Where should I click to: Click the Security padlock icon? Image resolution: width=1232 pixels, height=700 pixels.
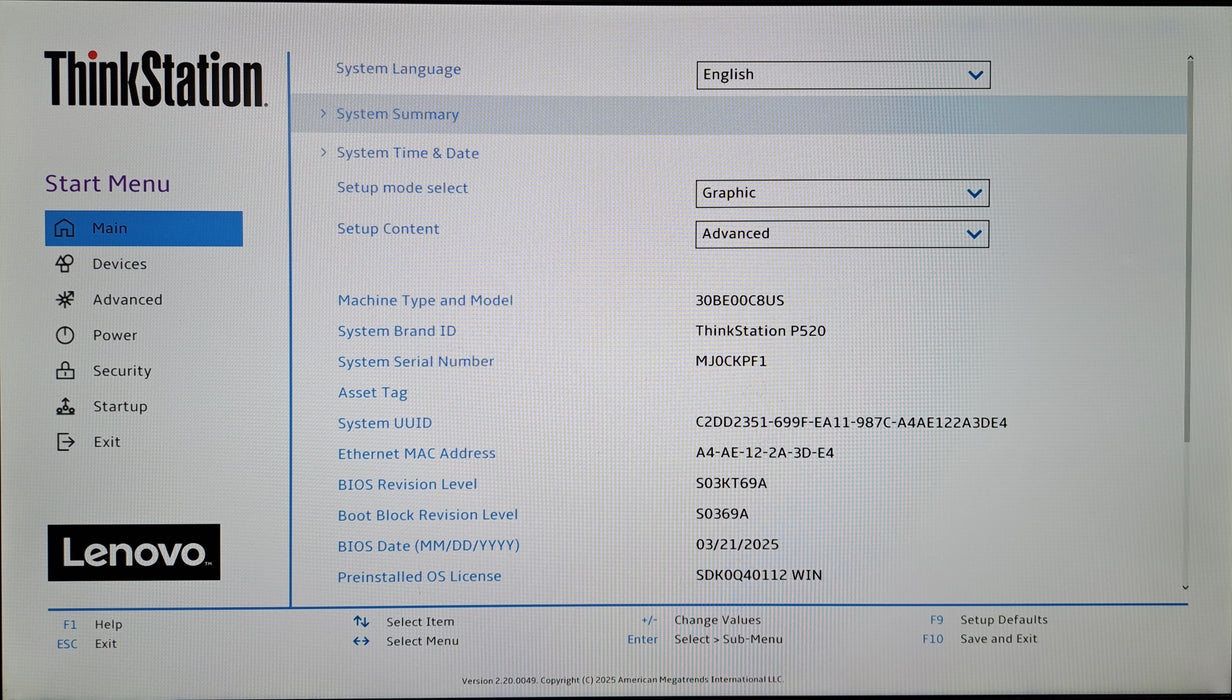tap(64, 370)
